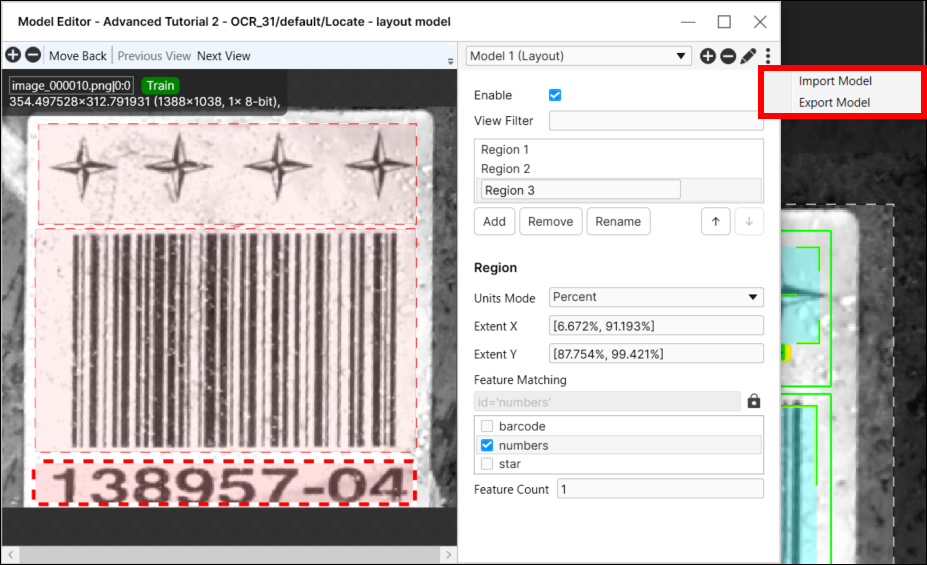Click the Extent X input field
This screenshot has height=565, width=927.
(656, 326)
